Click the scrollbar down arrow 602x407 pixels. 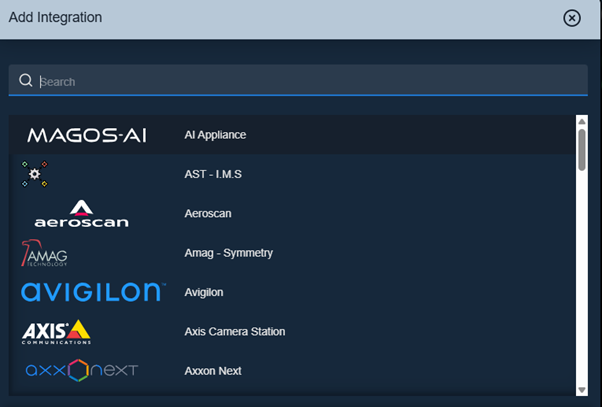click(x=582, y=390)
